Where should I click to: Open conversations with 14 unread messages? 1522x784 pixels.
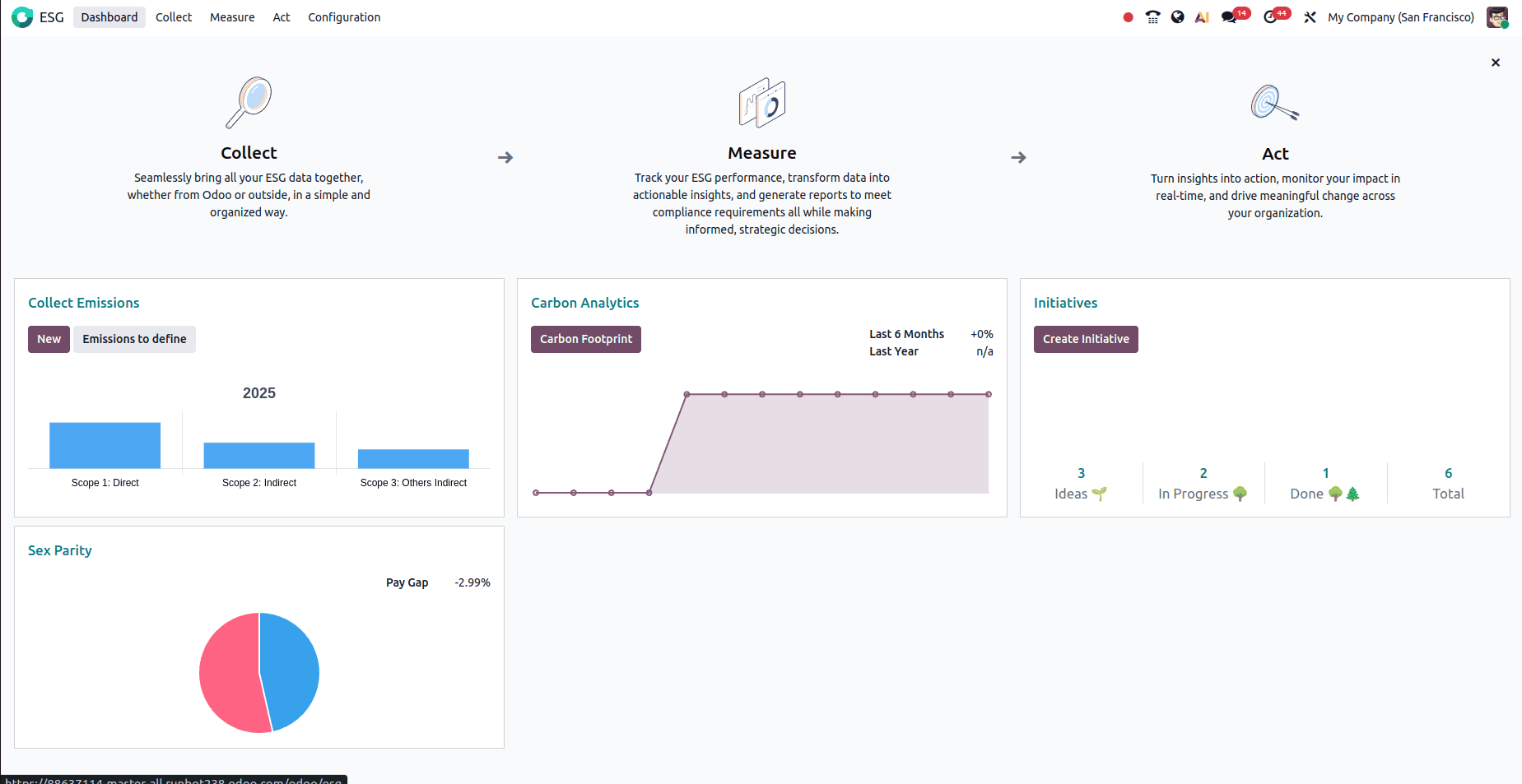(x=1229, y=17)
